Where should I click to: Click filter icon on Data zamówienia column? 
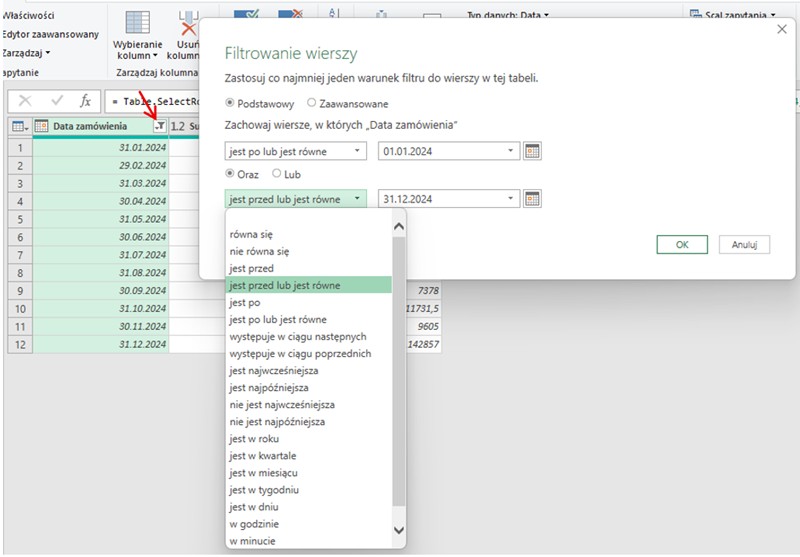[160, 126]
